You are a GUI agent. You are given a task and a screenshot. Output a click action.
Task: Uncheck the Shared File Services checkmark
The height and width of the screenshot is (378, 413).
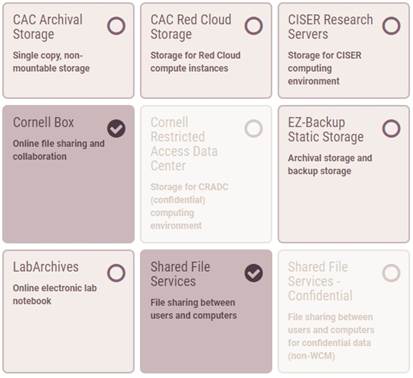(x=254, y=273)
